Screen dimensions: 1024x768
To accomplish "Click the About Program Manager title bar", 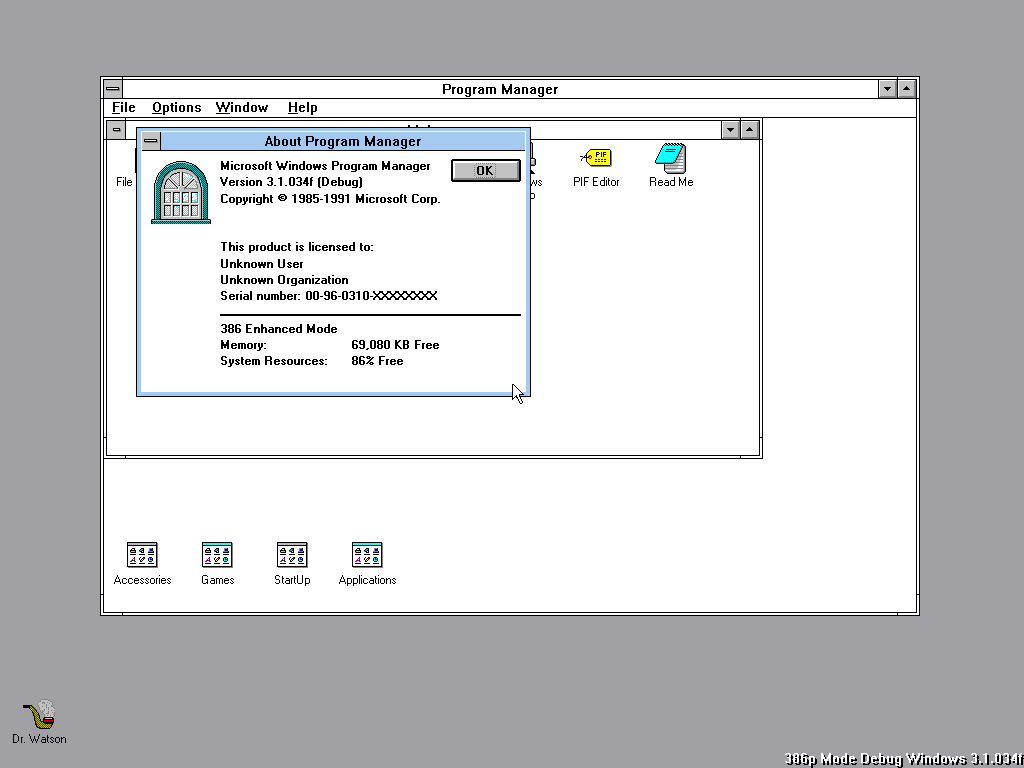I will point(342,141).
